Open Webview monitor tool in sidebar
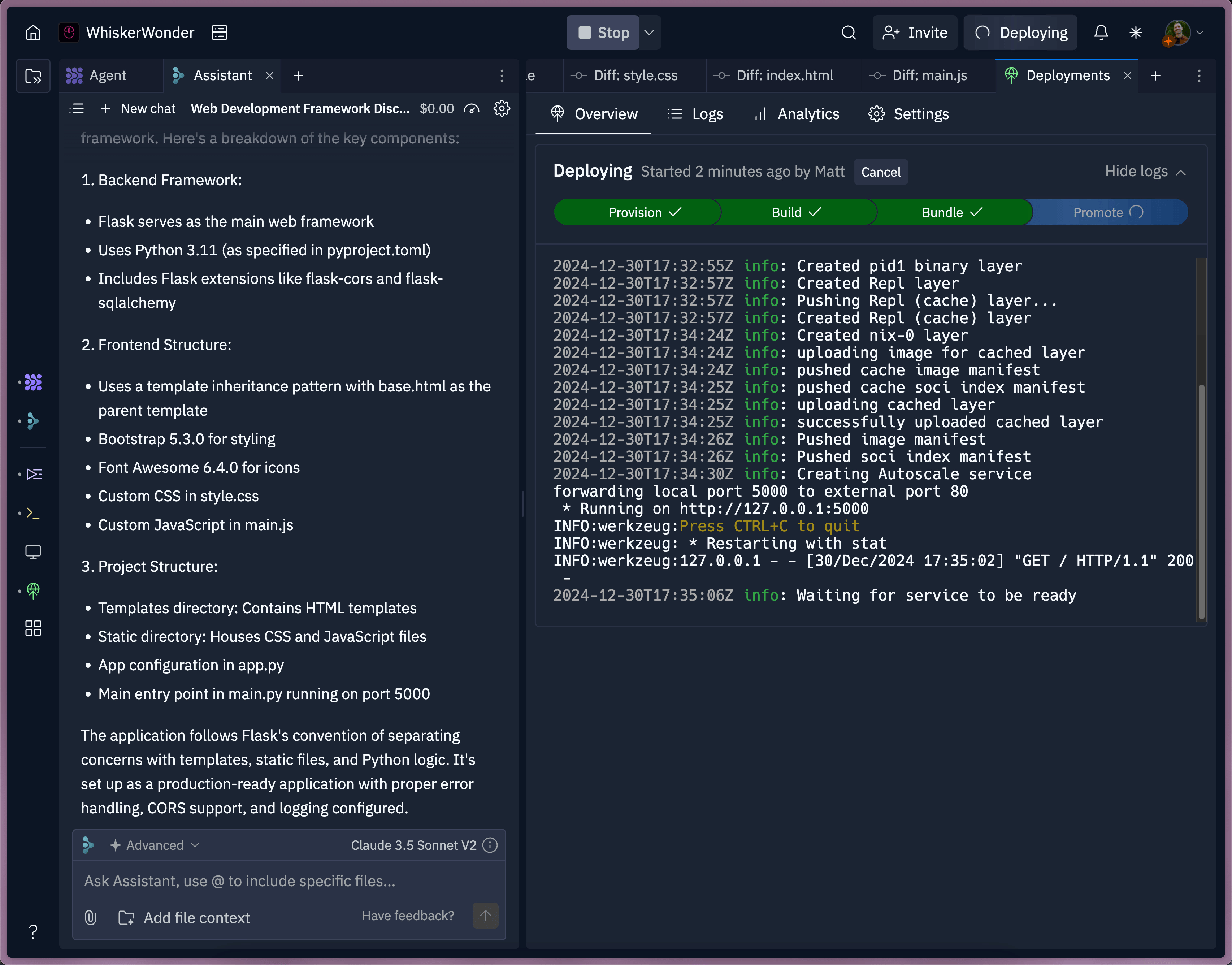Viewport: 1232px width, 965px height. pos(33,552)
